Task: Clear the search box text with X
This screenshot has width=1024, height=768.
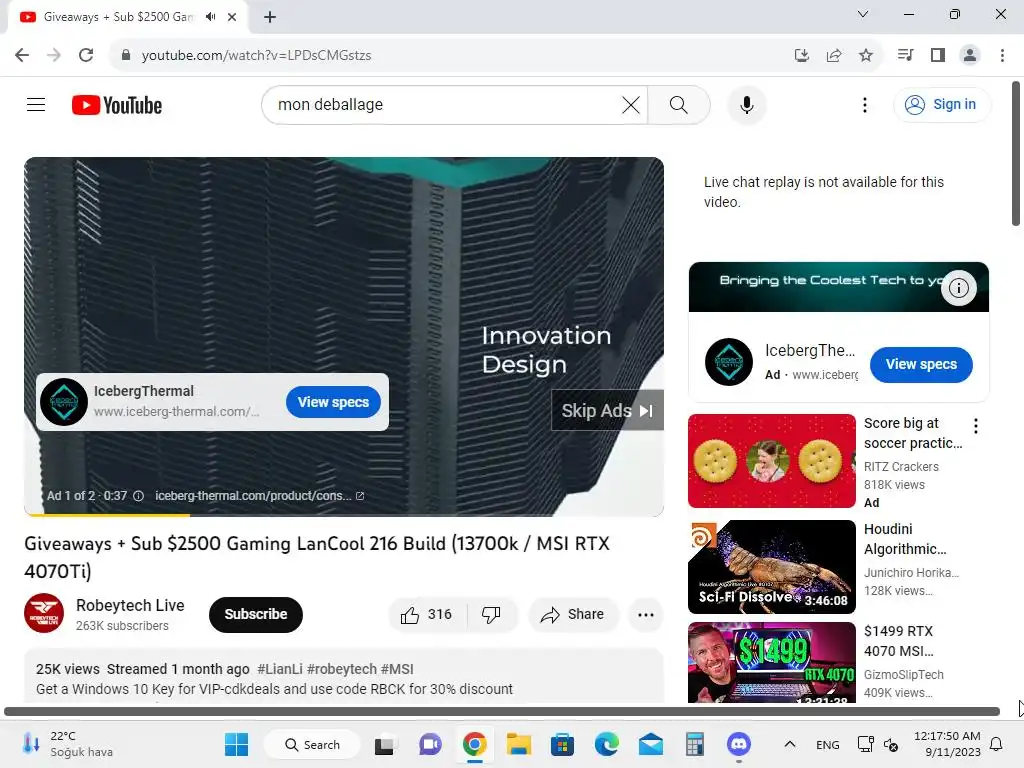Action: (631, 104)
